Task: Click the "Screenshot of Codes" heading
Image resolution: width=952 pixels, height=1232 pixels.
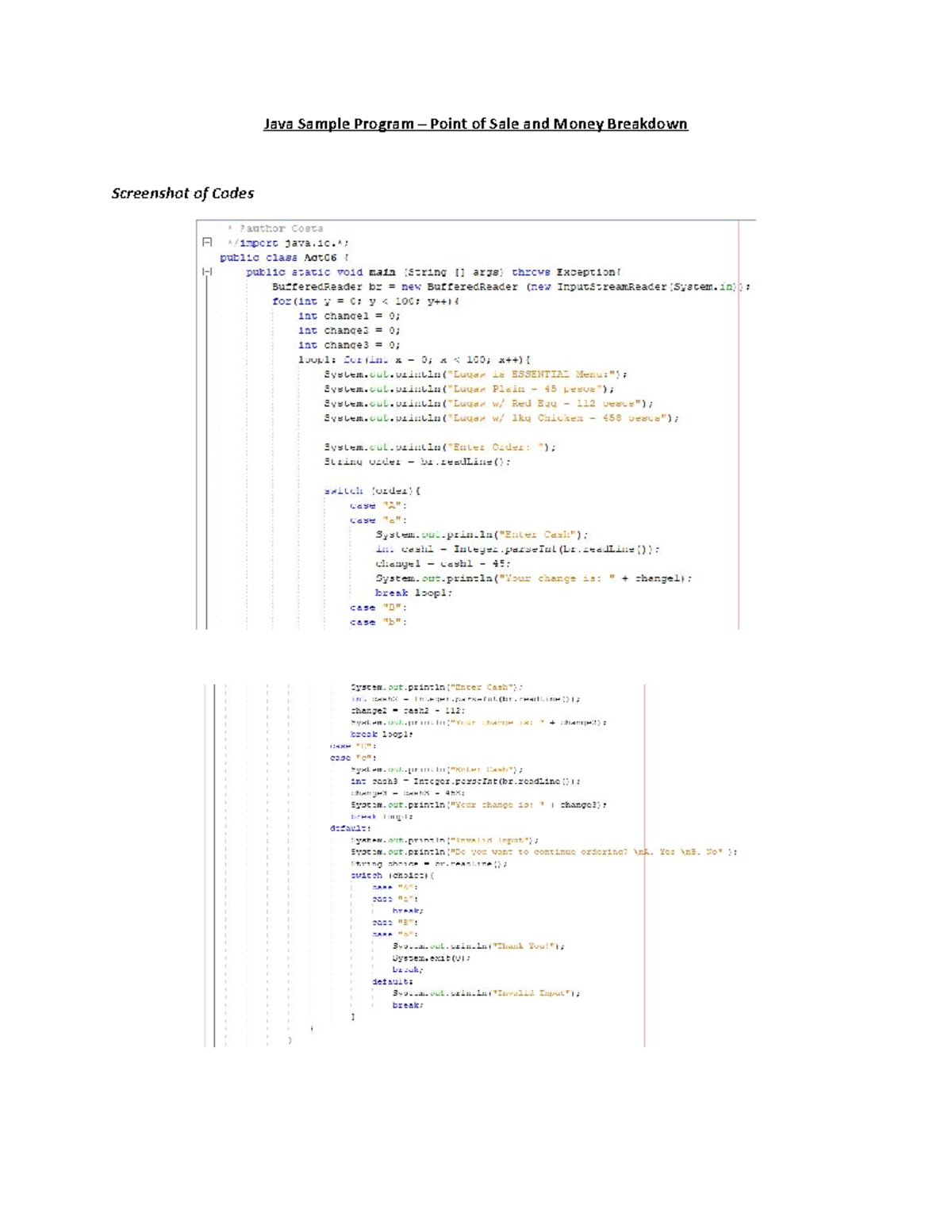Action: [182, 194]
